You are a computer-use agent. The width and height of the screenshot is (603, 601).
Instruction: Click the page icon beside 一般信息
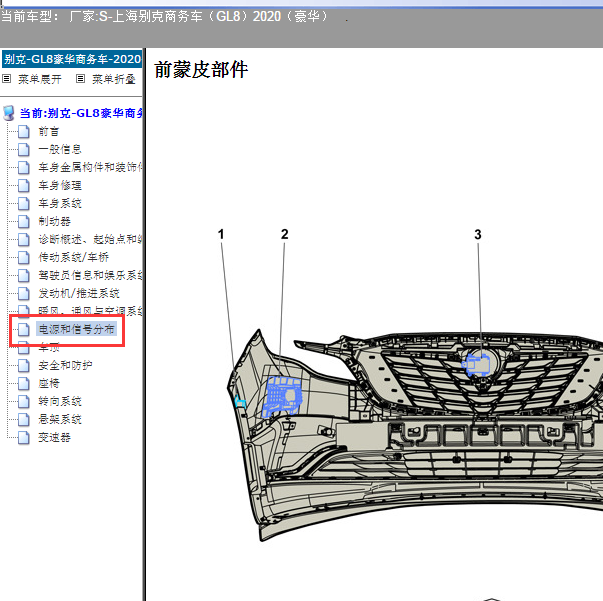(x=24, y=150)
